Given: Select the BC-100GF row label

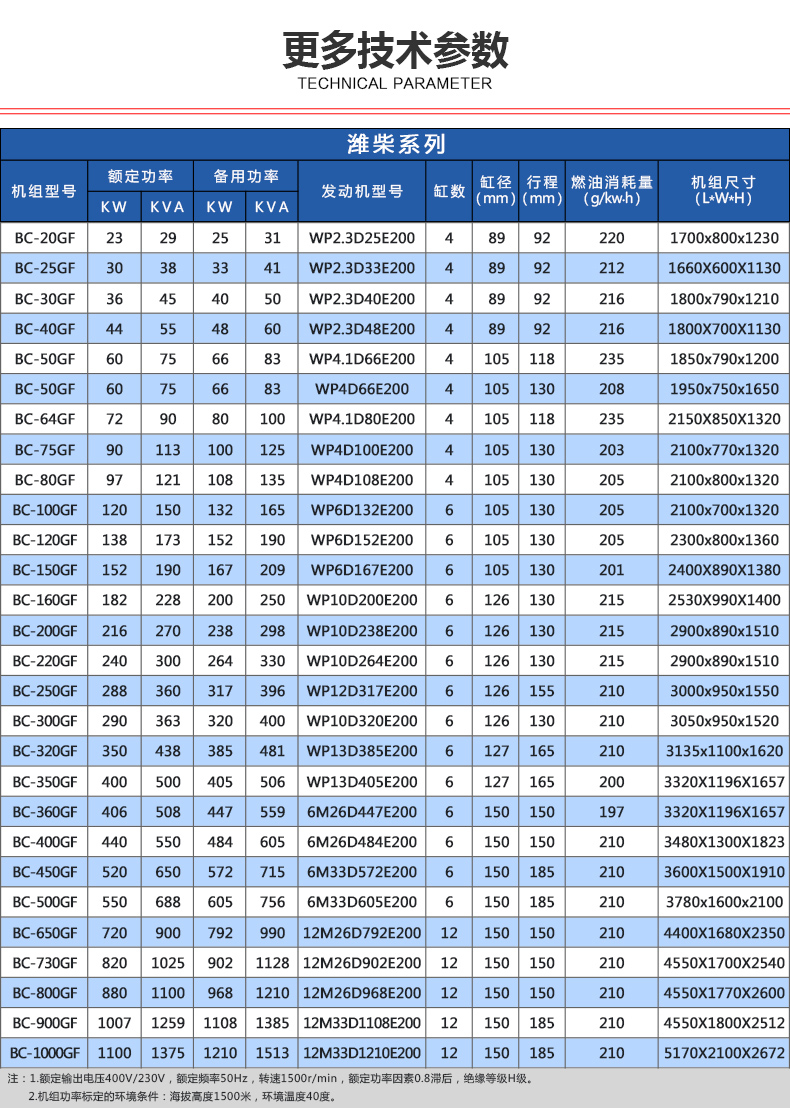Looking at the screenshot, I should coord(44,510).
